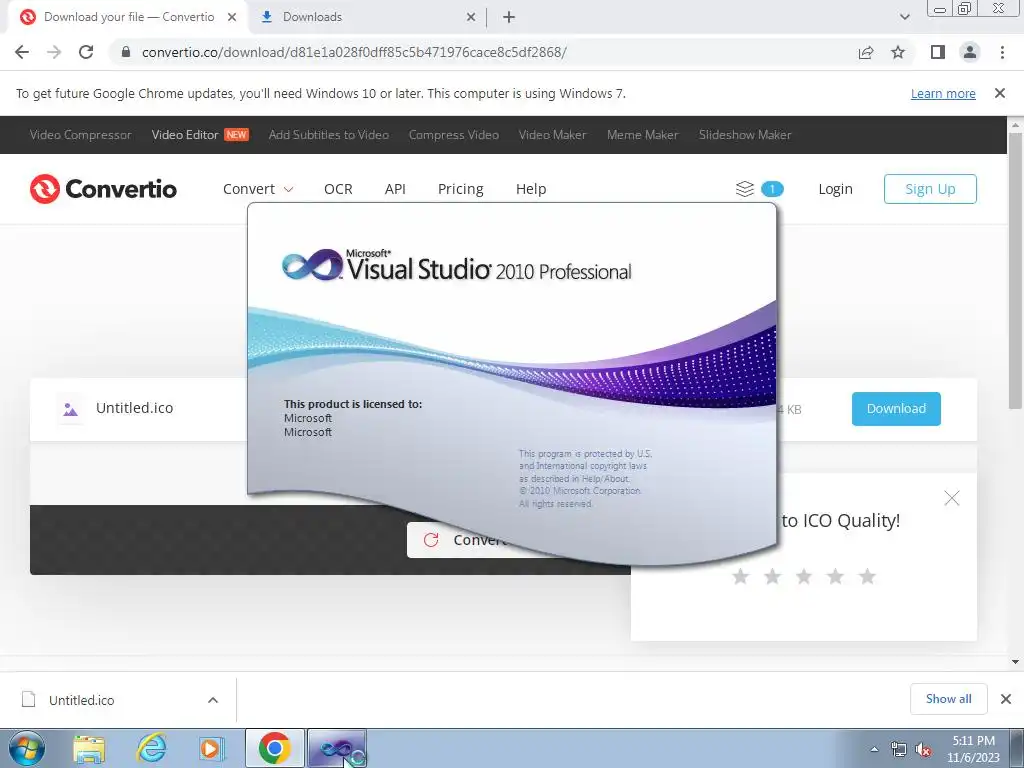The image size is (1024, 768).
Task: Click the Sign Up button
Action: coord(930,189)
